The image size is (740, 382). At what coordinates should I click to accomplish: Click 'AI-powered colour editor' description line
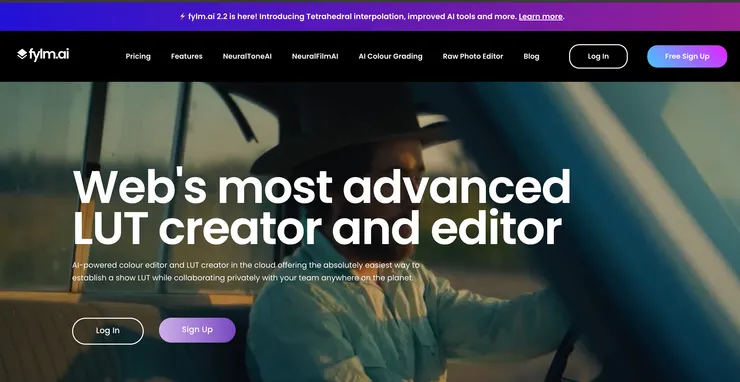click(x=245, y=265)
